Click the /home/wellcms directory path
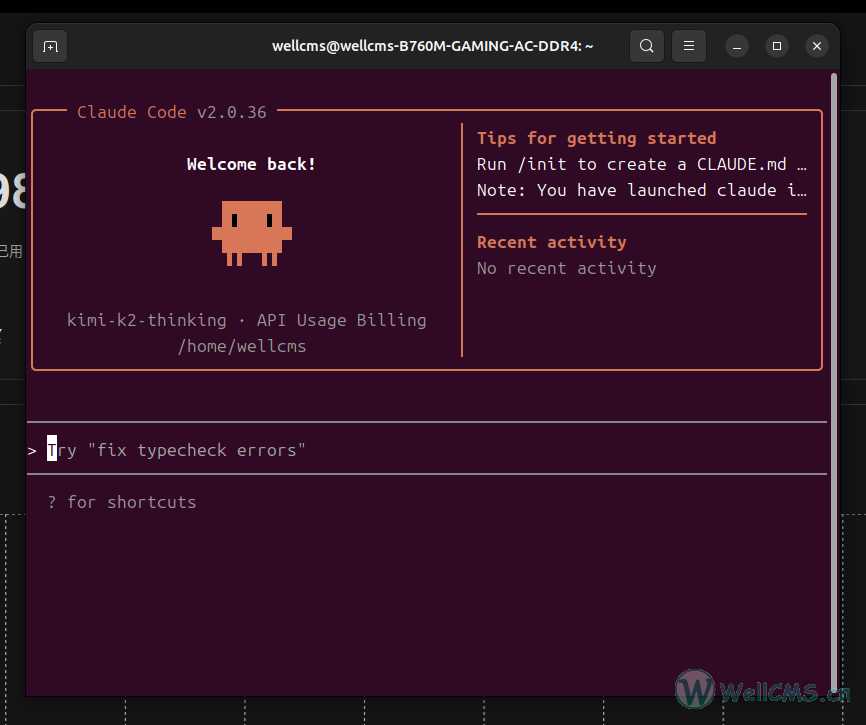The height and width of the screenshot is (725, 866). click(241, 346)
